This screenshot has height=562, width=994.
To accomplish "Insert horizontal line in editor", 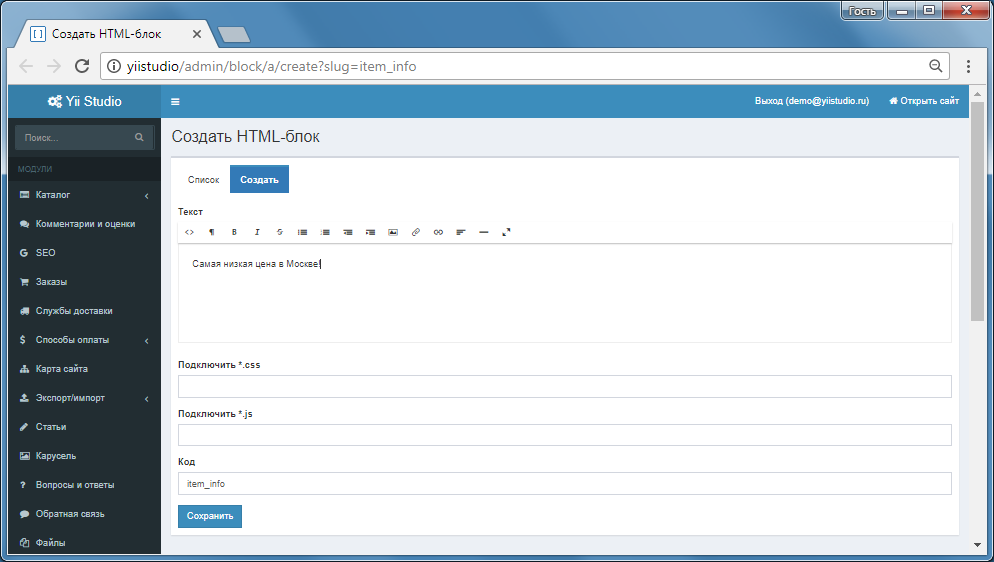I will pos(484,233).
